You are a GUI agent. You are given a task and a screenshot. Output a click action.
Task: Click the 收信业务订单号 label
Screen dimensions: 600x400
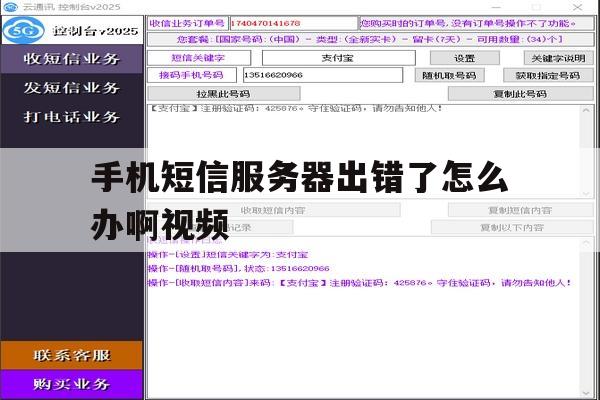tap(188, 23)
